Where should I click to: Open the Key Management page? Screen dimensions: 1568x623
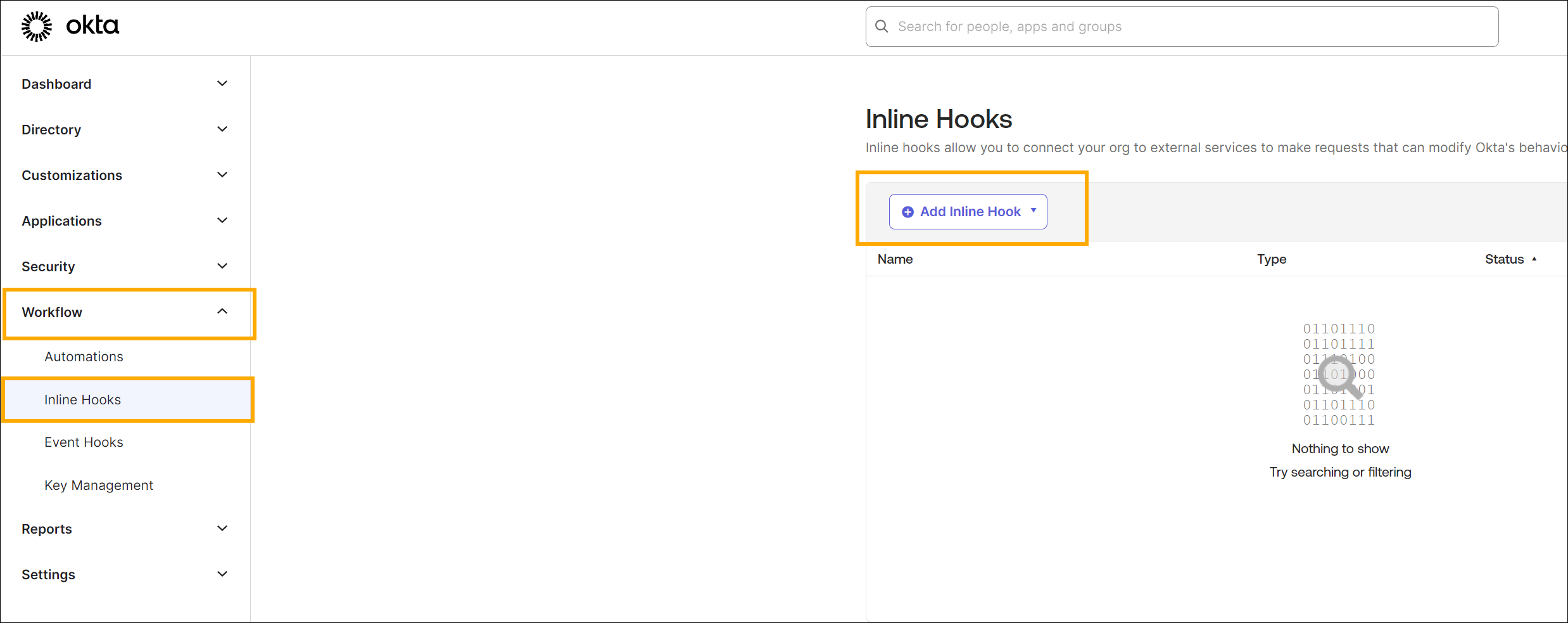(99, 485)
